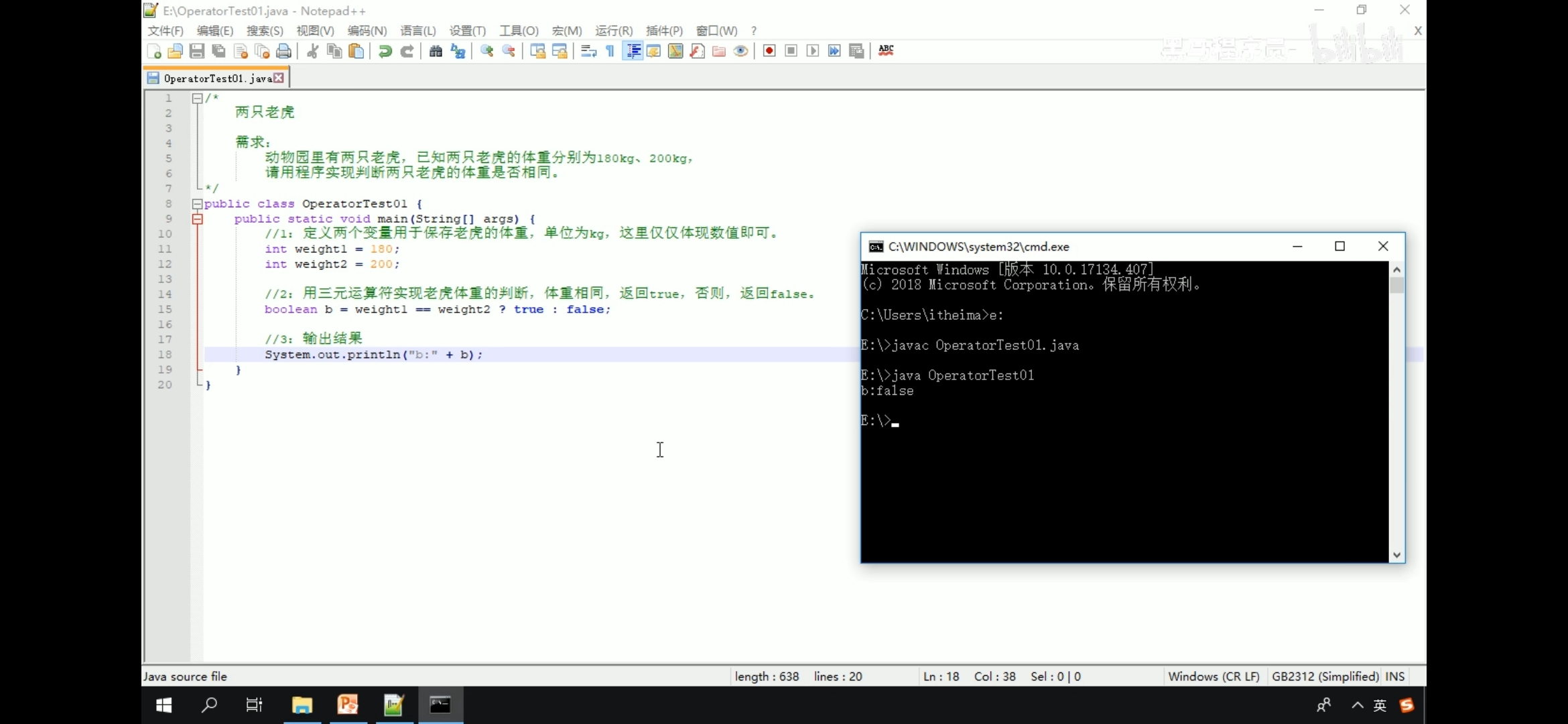Click the Undo arrow icon
This screenshot has width=1568, height=724.
(x=385, y=51)
